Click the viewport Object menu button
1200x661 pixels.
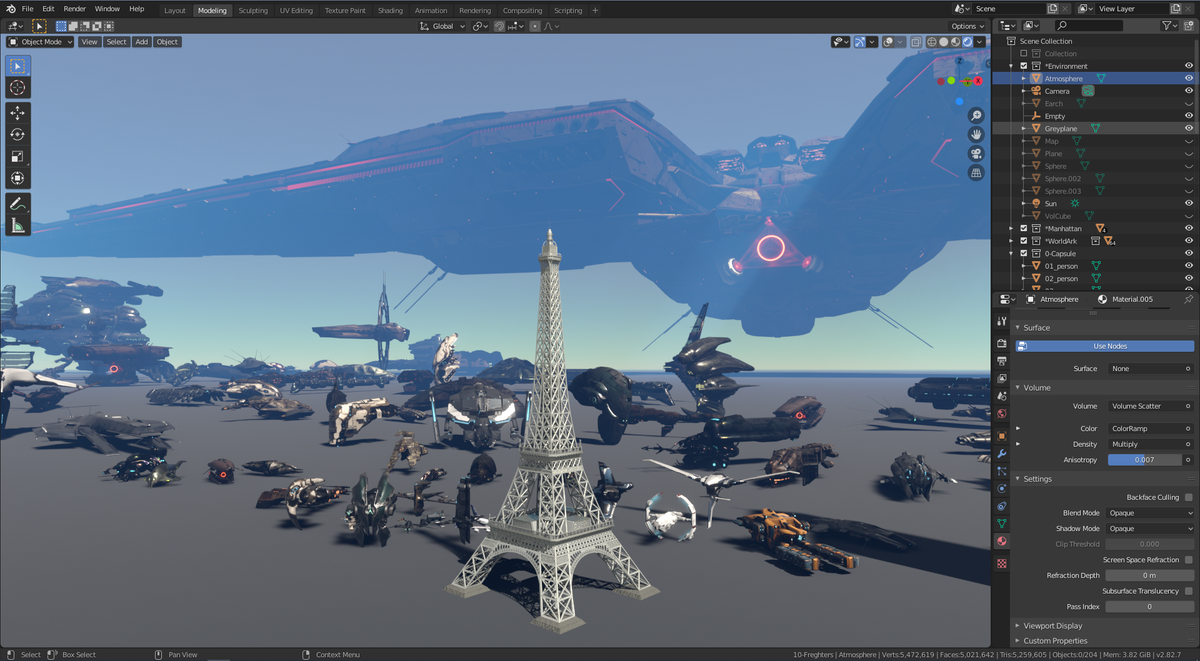167,42
